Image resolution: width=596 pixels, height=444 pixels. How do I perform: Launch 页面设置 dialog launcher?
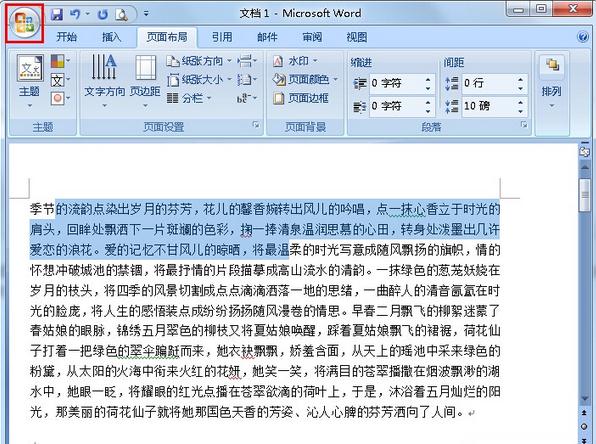click(x=256, y=125)
